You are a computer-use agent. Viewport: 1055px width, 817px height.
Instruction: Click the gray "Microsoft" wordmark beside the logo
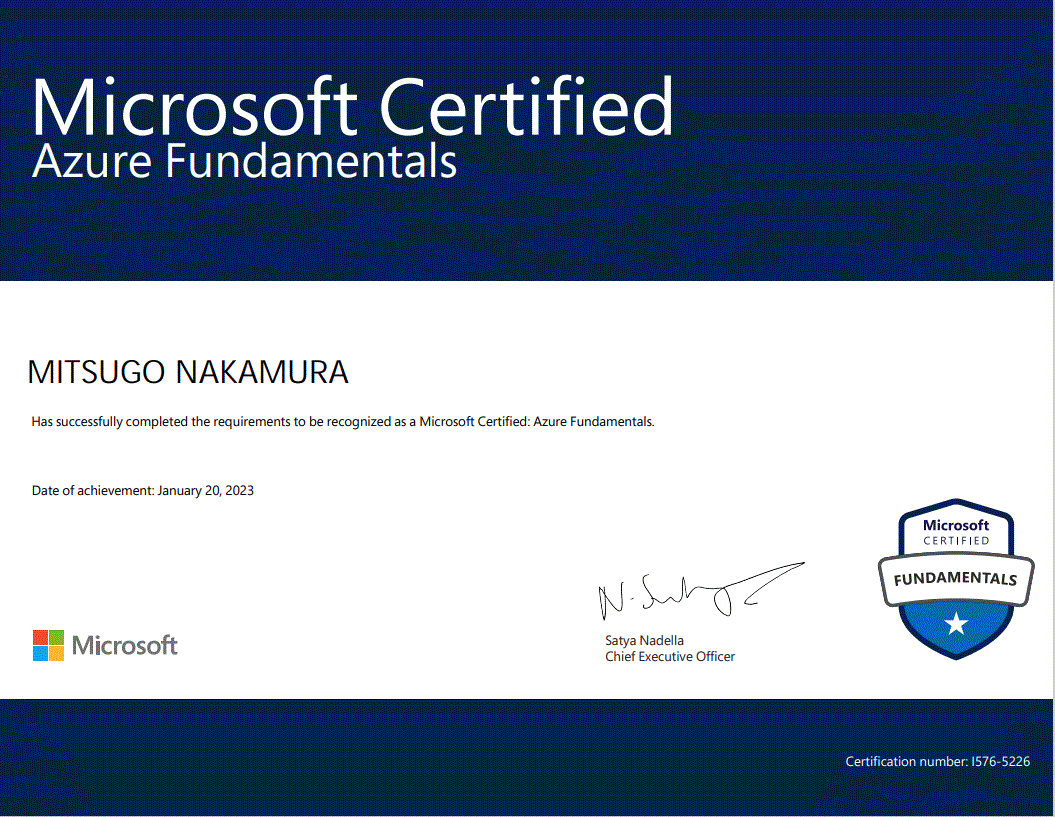(x=124, y=645)
